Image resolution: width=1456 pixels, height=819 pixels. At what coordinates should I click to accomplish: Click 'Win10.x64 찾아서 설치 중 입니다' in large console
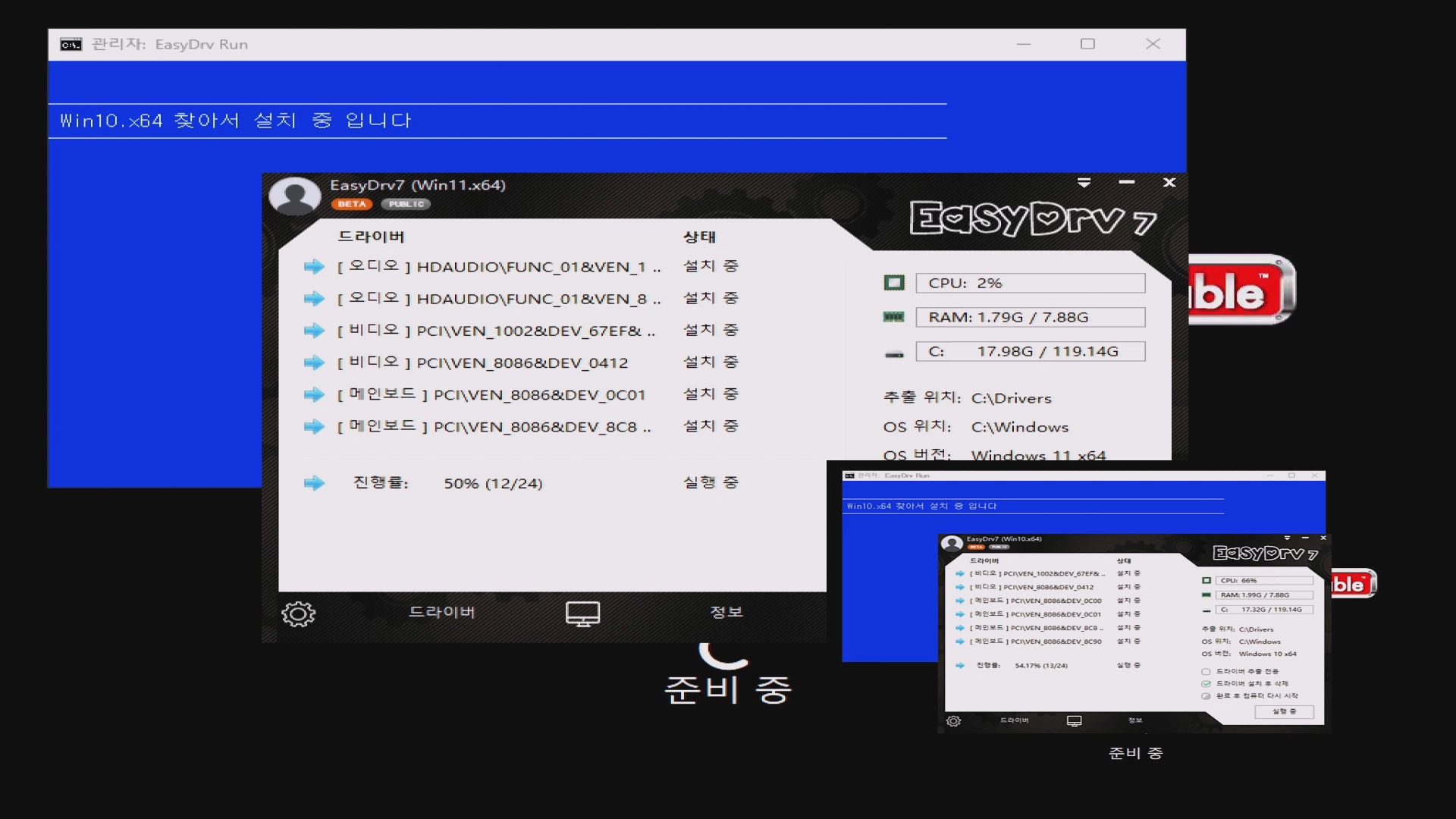[x=236, y=121]
